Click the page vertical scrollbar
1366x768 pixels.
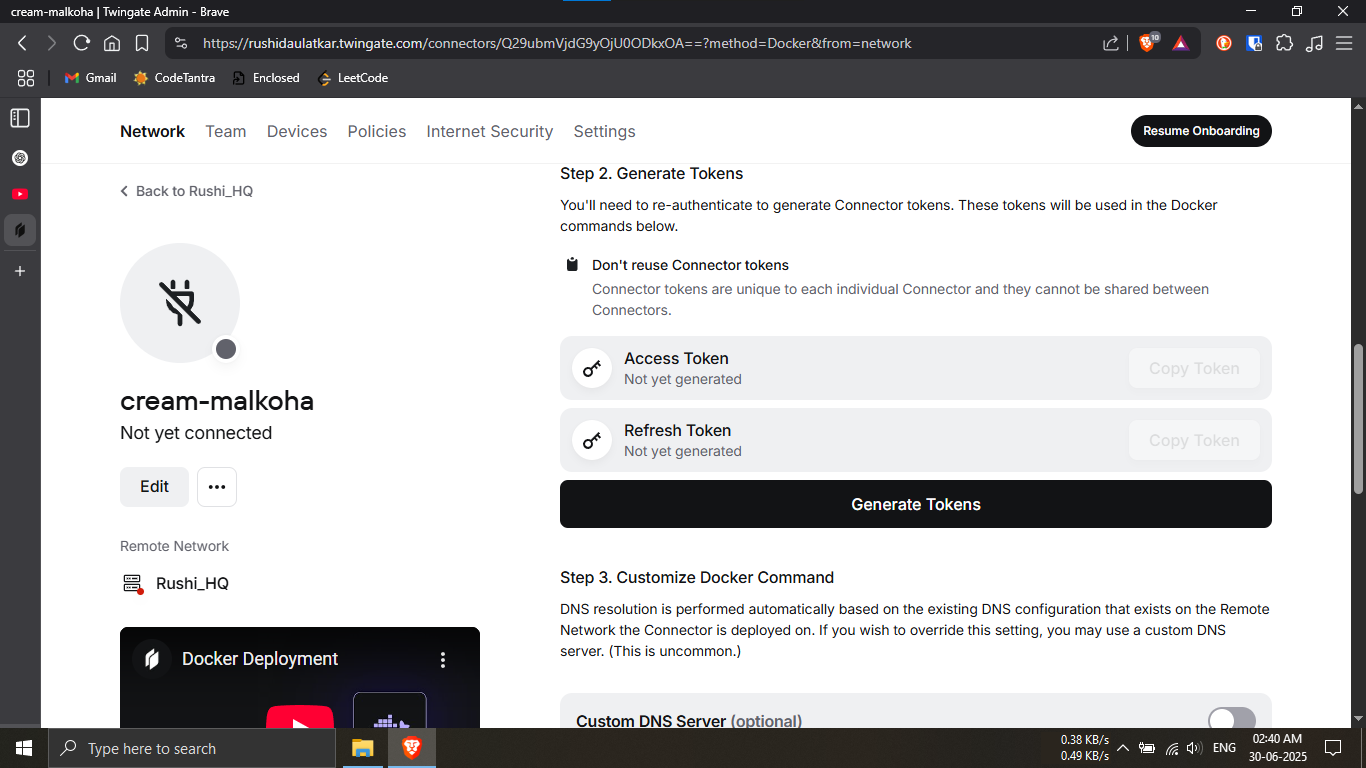click(x=1357, y=418)
